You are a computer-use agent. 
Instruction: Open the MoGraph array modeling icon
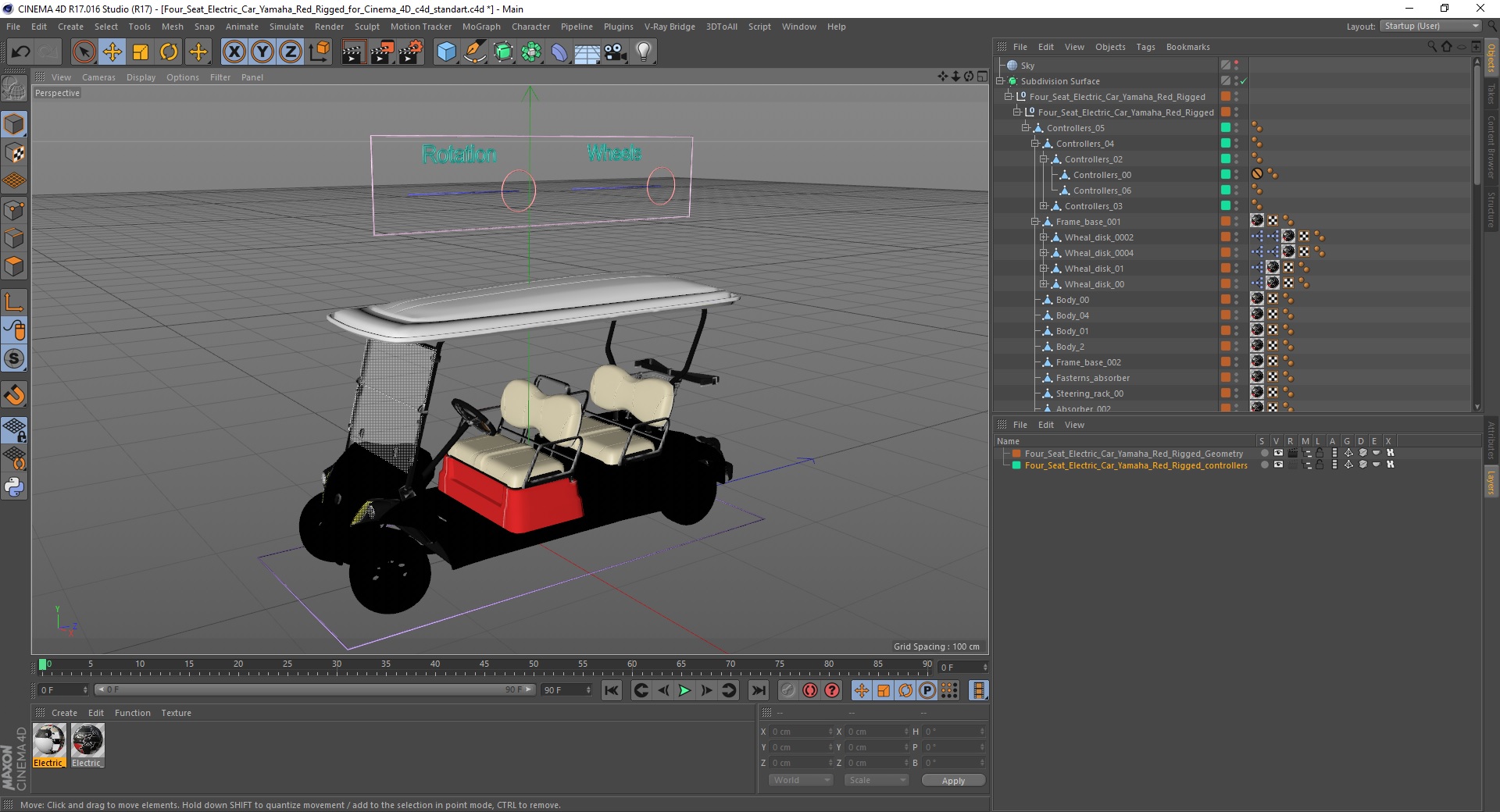point(531,52)
